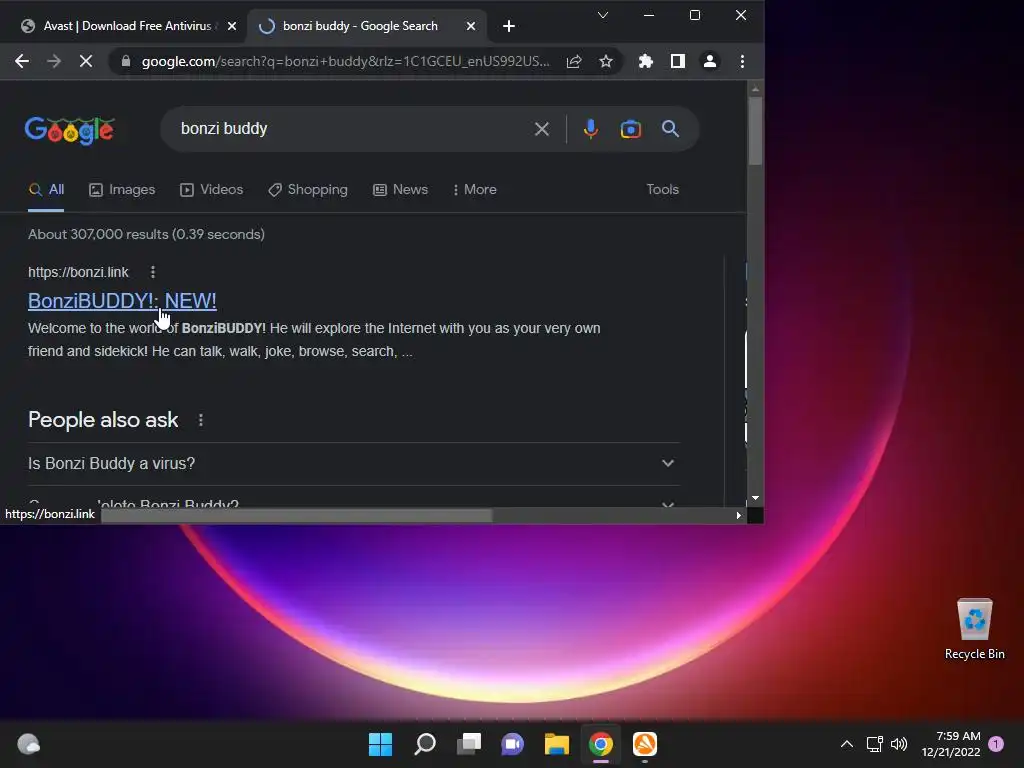This screenshot has width=1024, height=768.
Task: Select the Recycle Bin desktop icon
Action: click(x=974, y=630)
